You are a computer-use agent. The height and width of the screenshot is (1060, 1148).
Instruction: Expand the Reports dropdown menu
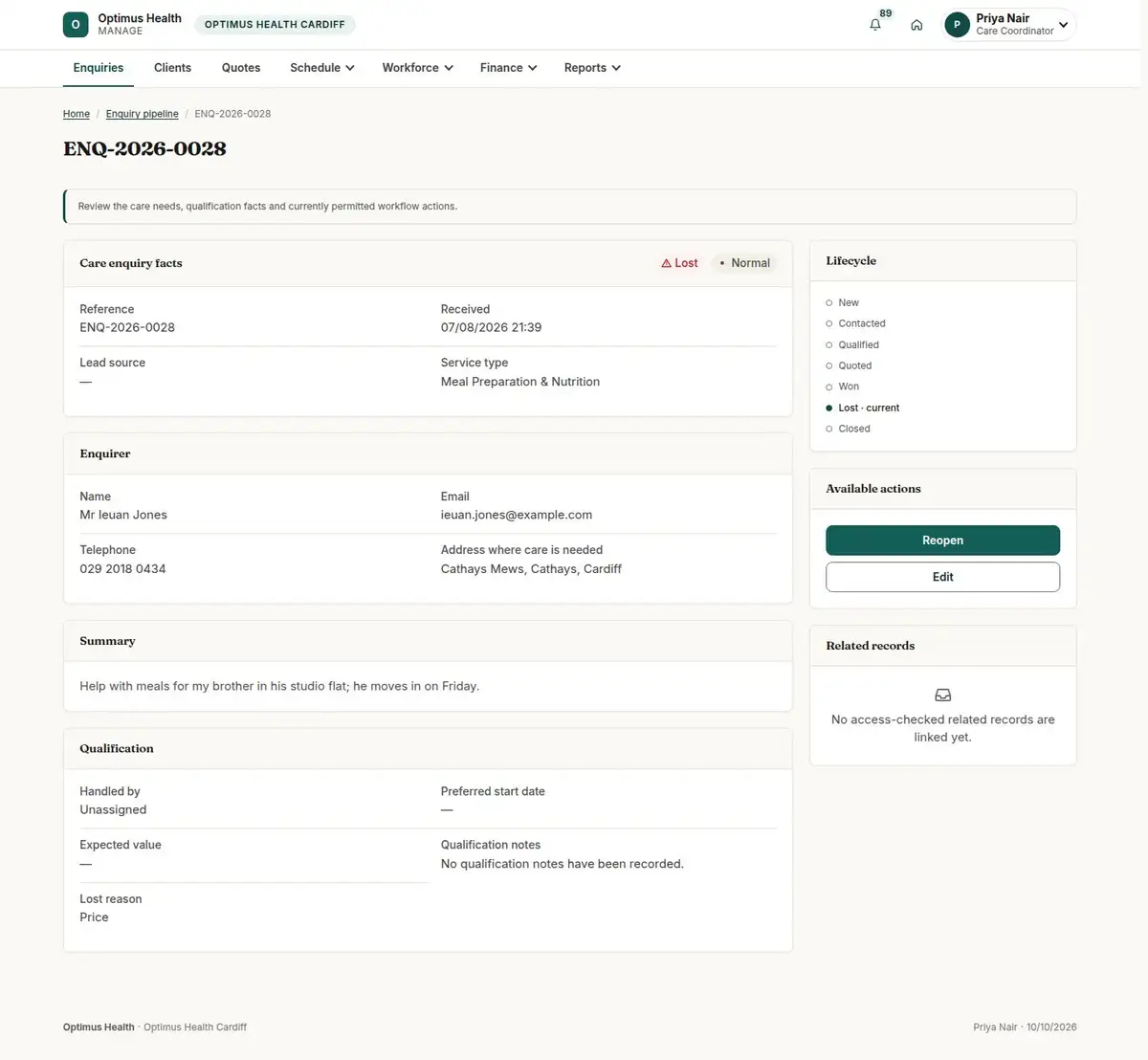click(x=592, y=68)
